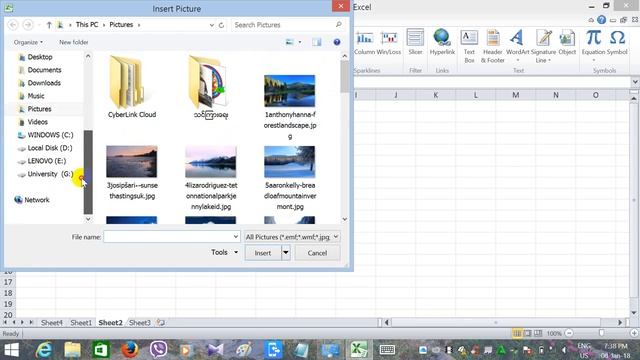Viewport: 640px width, 360px height.
Task: Refresh the Pictures folder listing
Action: tap(221, 25)
